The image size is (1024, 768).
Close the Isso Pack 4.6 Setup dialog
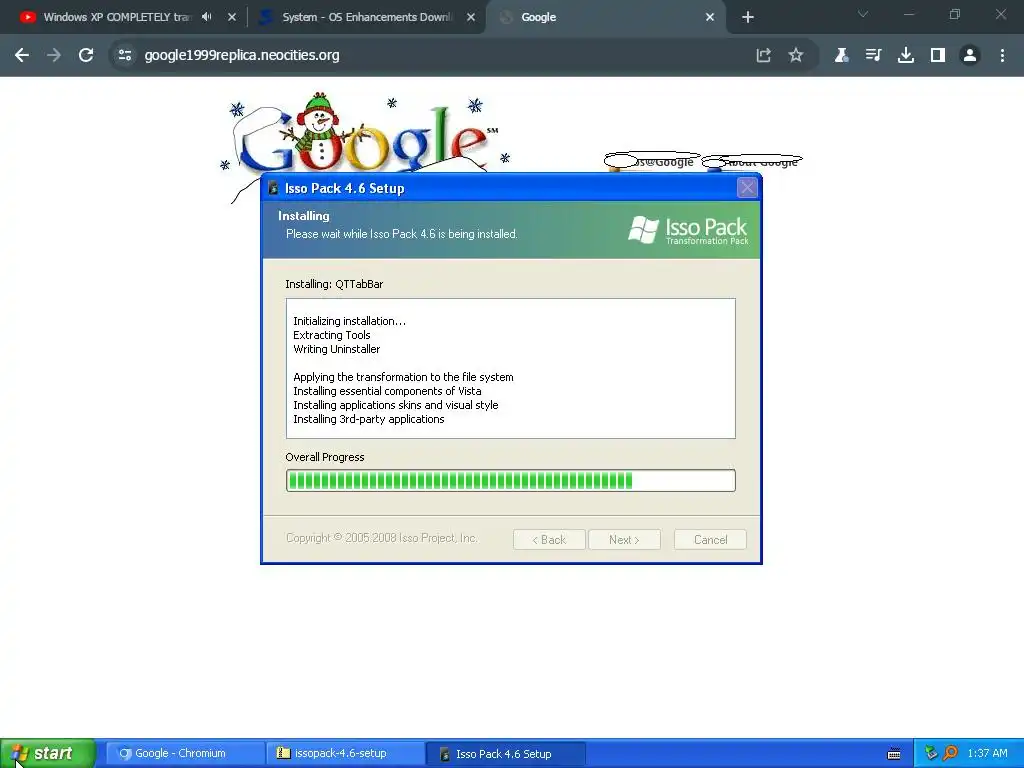[746, 188]
